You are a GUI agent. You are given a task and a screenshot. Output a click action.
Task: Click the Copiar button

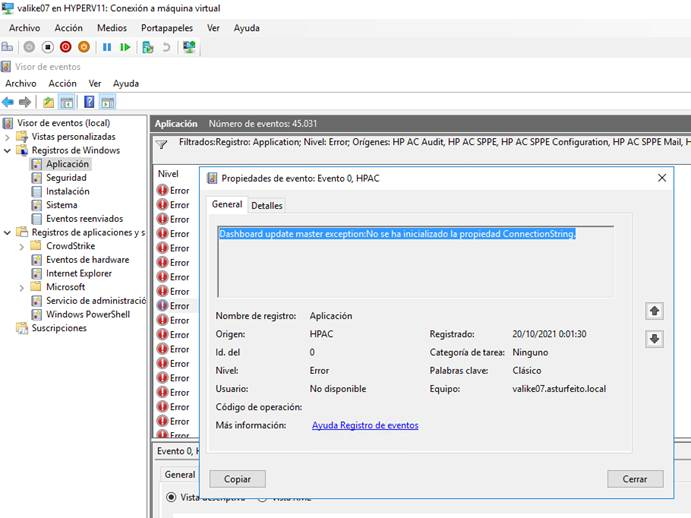pos(238,479)
